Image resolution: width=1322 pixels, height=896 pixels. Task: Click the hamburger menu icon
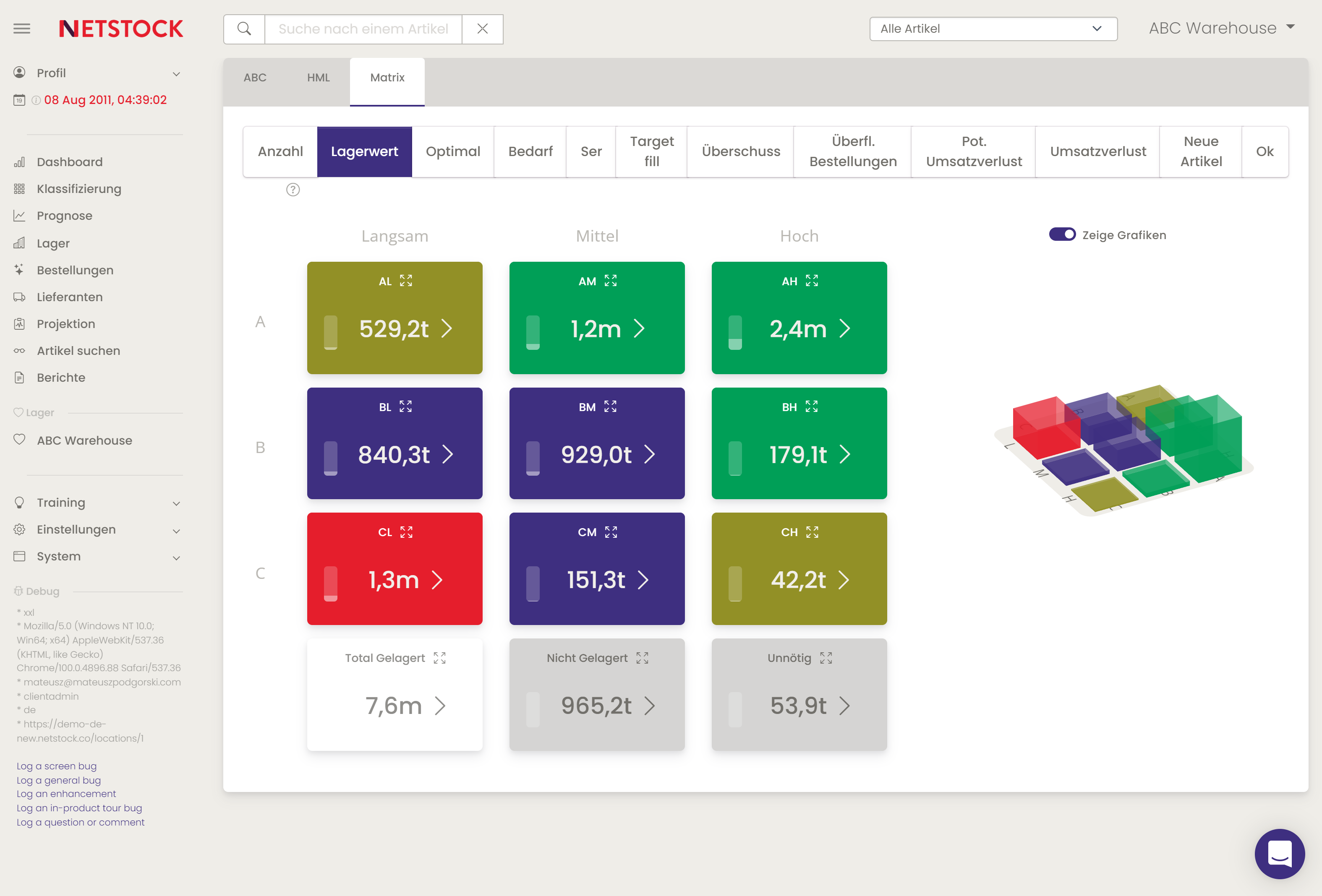coord(22,29)
